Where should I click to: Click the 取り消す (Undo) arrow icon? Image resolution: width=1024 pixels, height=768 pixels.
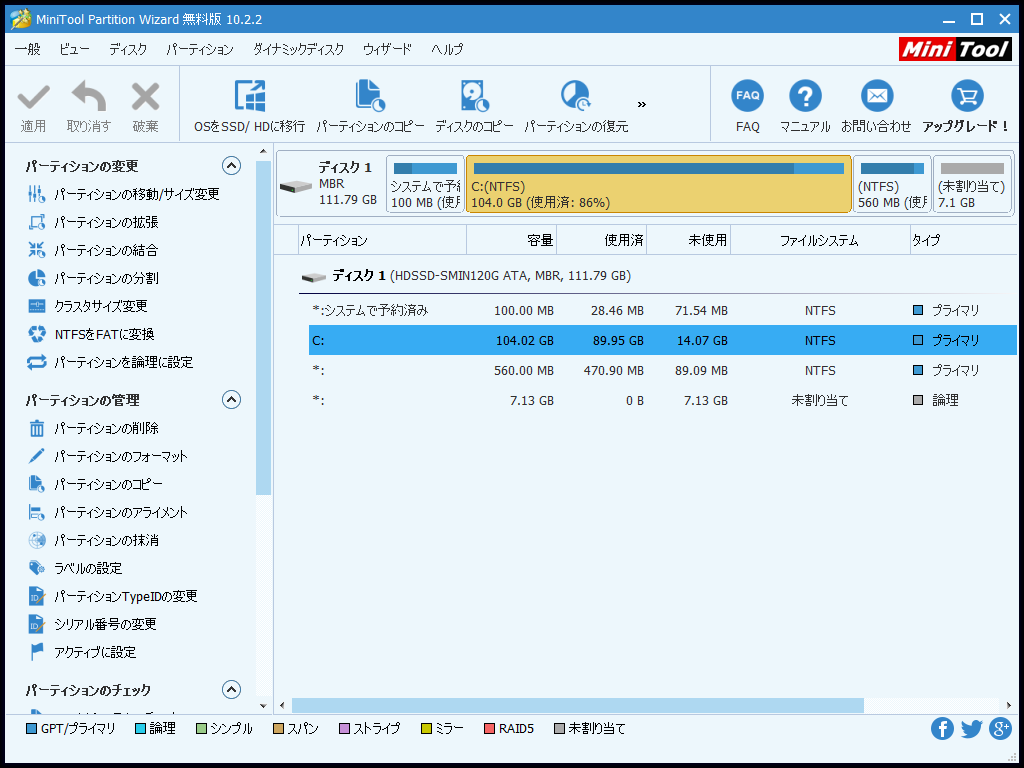89,97
